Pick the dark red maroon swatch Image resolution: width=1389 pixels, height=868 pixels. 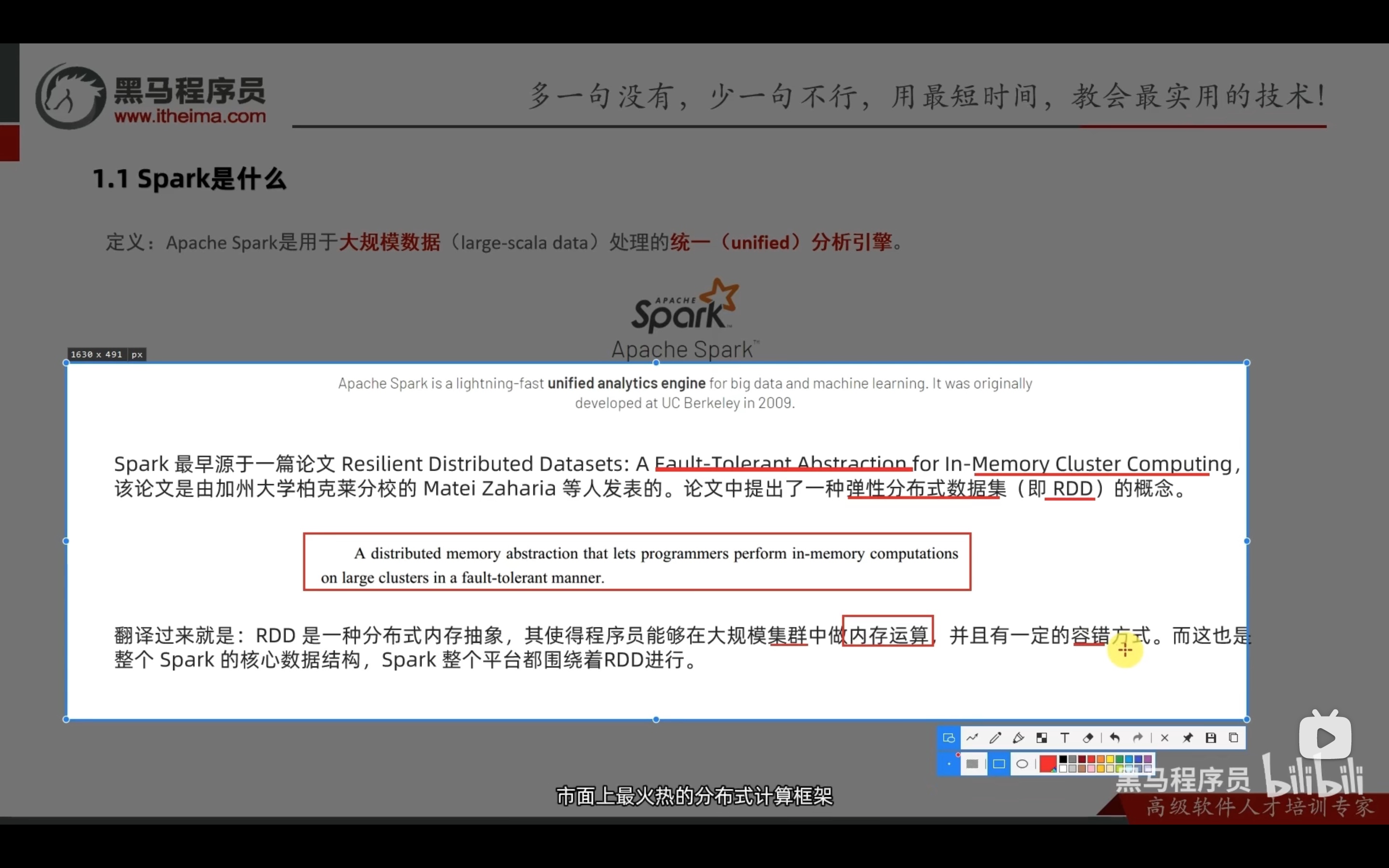(1082, 759)
